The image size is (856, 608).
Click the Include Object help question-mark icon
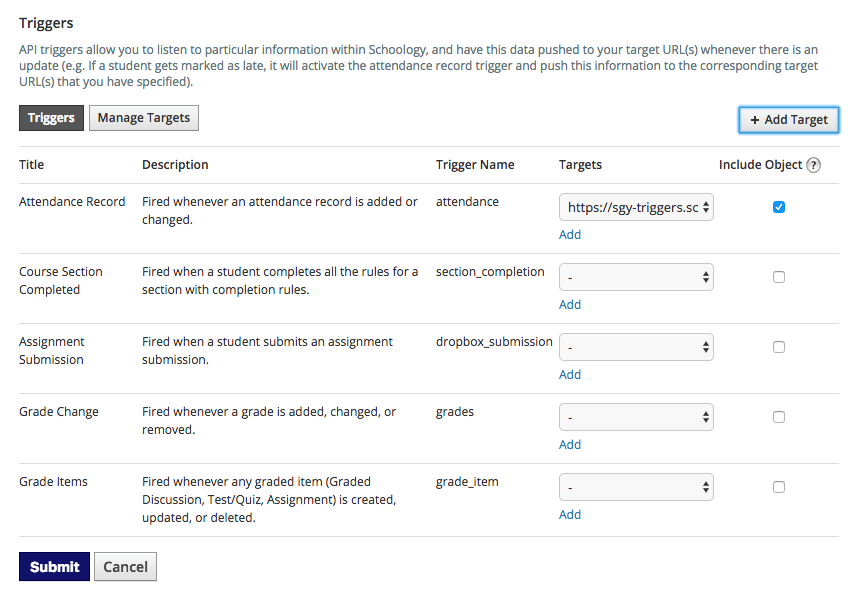tap(813, 165)
